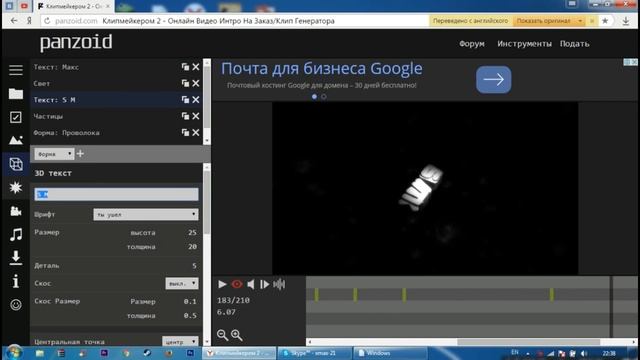640x360 pixels.
Task: Delete the 'Частицы' object
Action: 196,116
